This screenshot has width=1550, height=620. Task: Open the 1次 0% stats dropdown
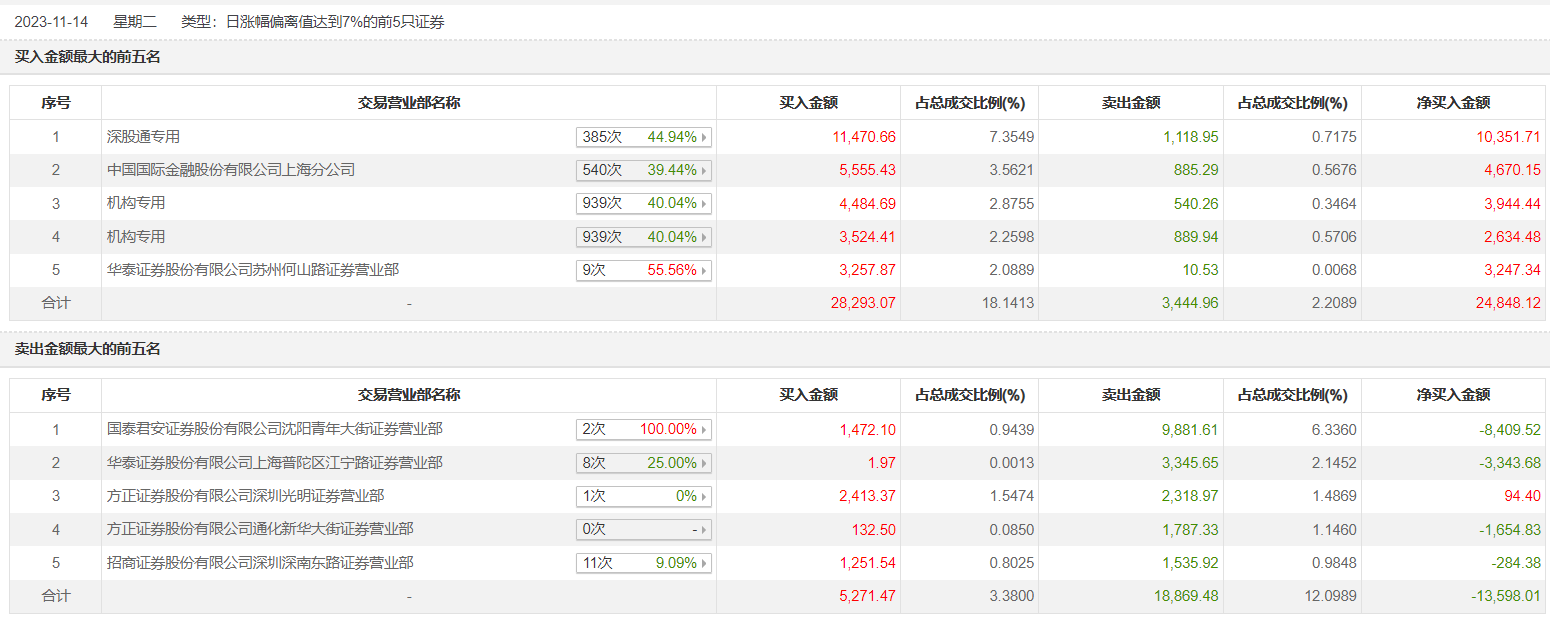pos(644,496)
